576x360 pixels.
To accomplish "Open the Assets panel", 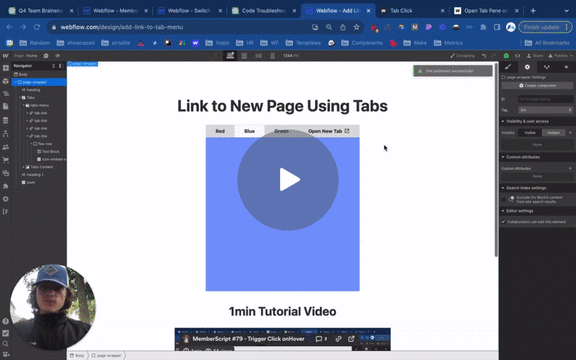I will pyautogui.click(x=6, y=173).
